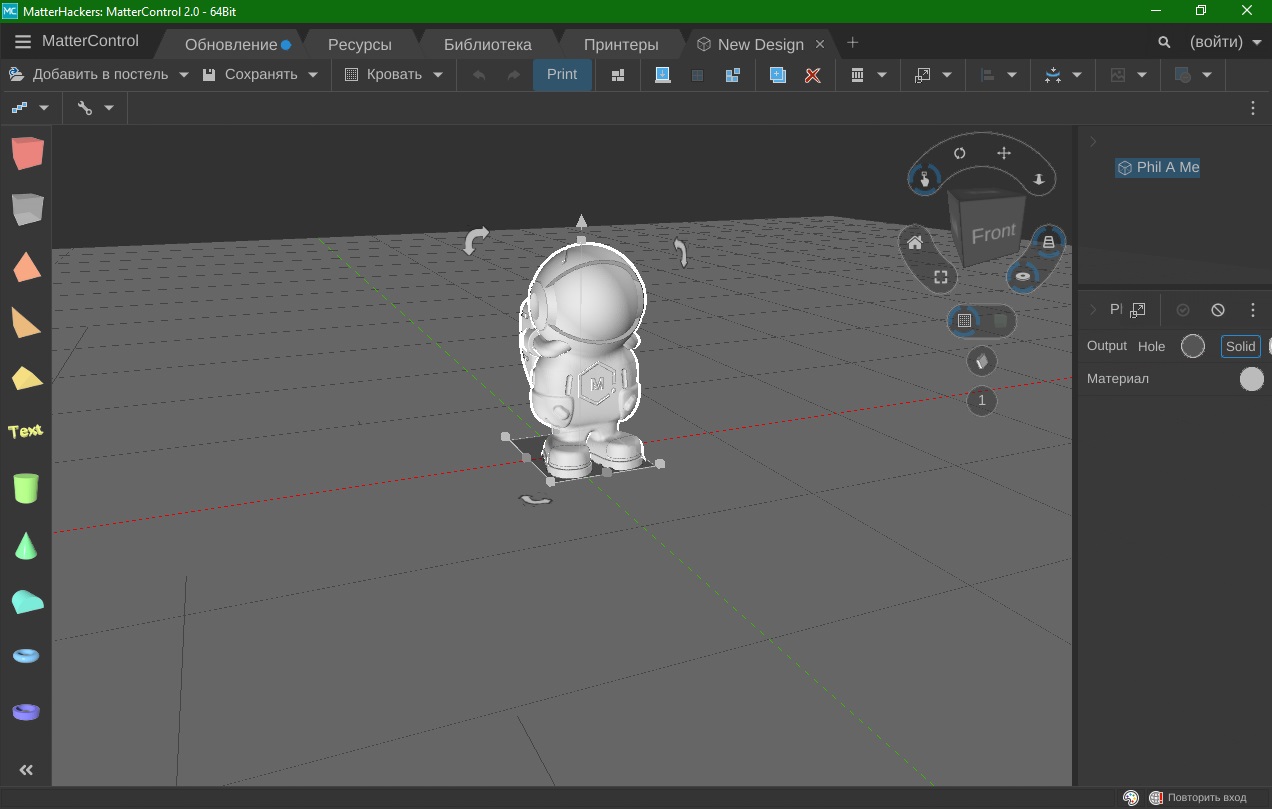Select the Zoom down-arrow view control
This screenshot has width=1272, height=809.
tap(1039, 179)
